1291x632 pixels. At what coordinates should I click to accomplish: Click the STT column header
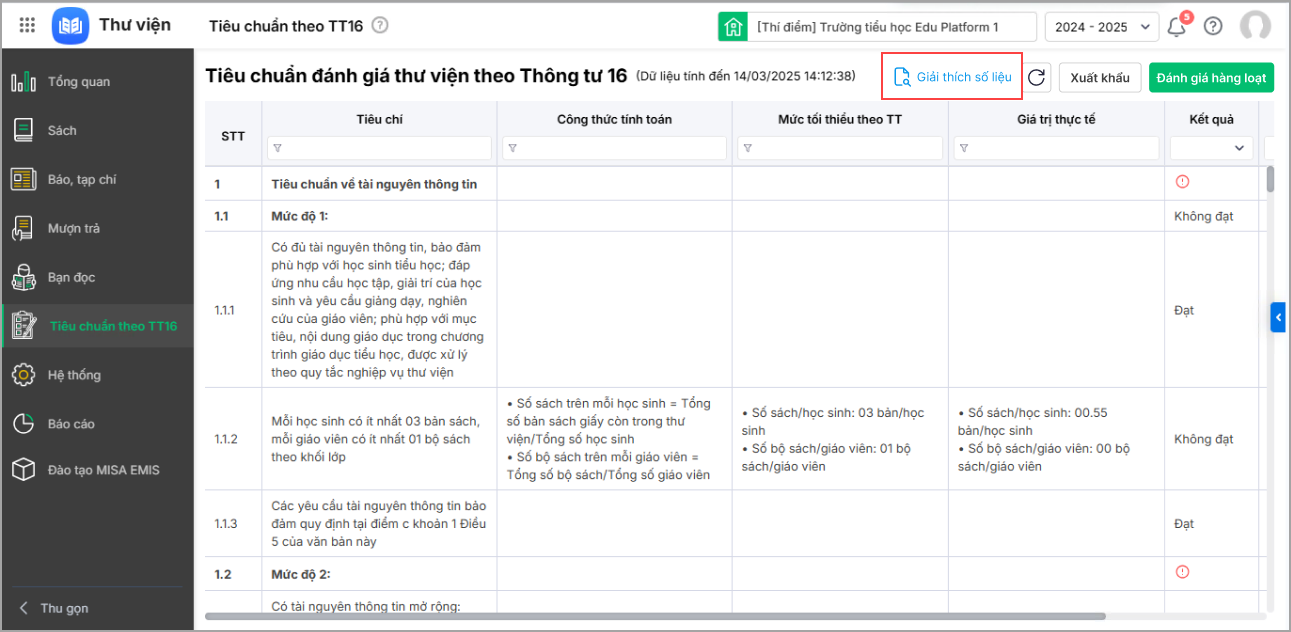click(x=233, y=135)
